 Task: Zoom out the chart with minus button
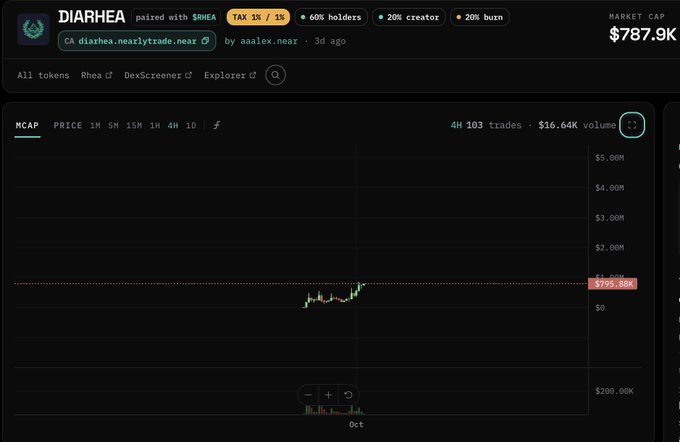(308, 395)
